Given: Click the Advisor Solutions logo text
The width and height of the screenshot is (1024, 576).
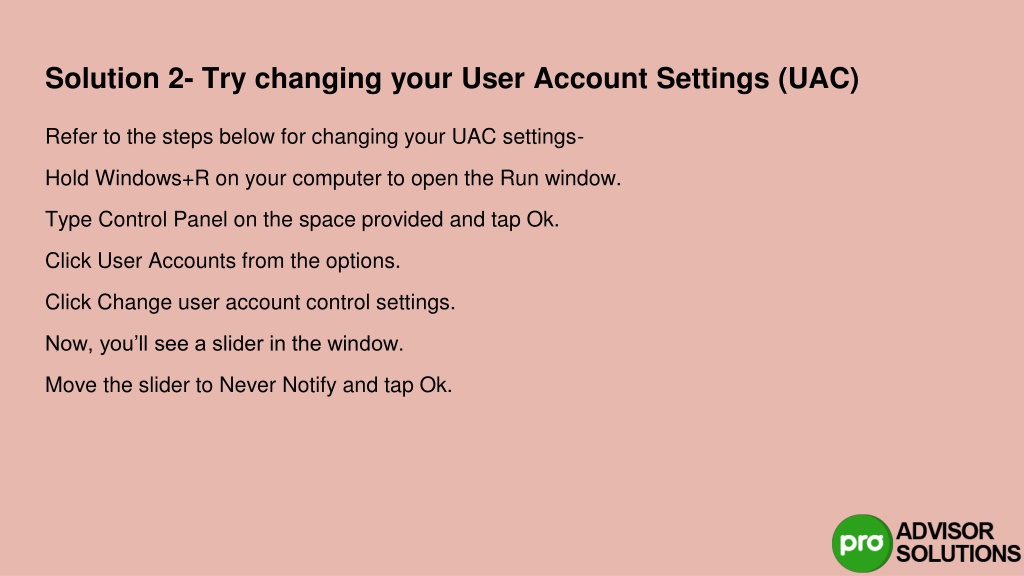Looking at the screenshot, I should (957, 543).
